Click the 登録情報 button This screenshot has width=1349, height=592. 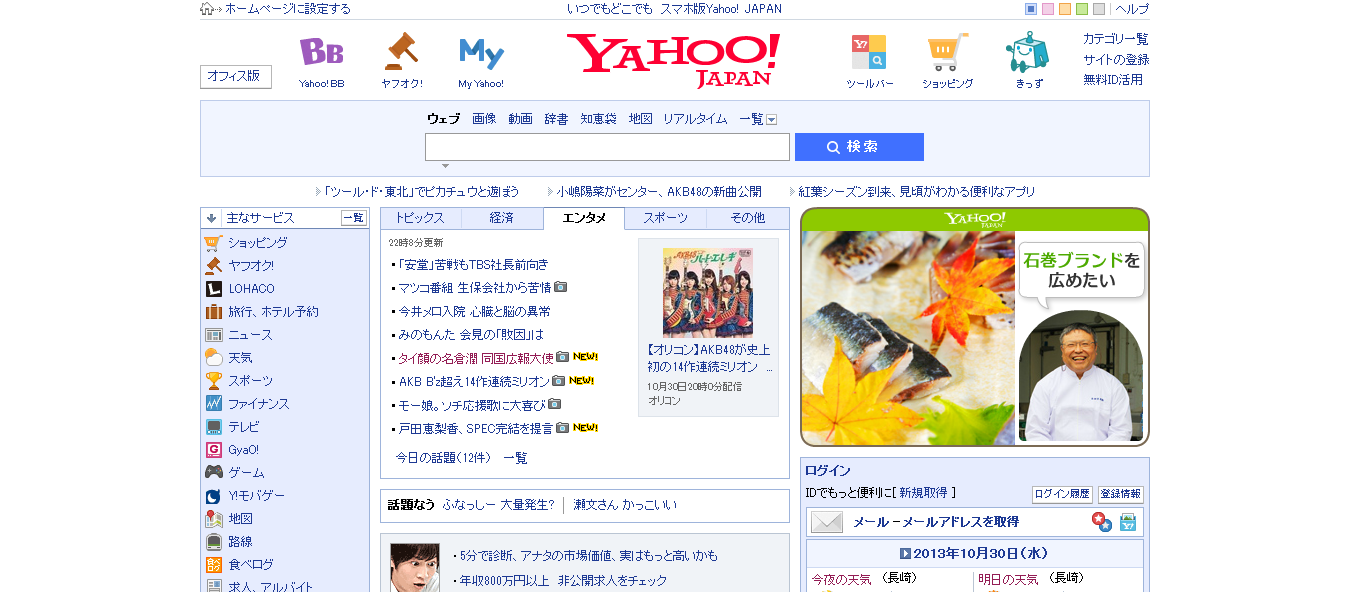(1120, 494)
